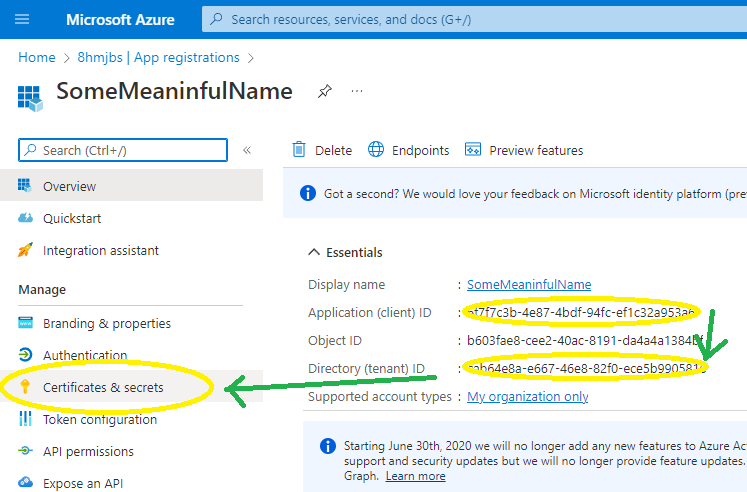Viewport: 747px width, 492px height.
Task: Click the SomeMeaninfulName page title
Action: click(174, 91)
